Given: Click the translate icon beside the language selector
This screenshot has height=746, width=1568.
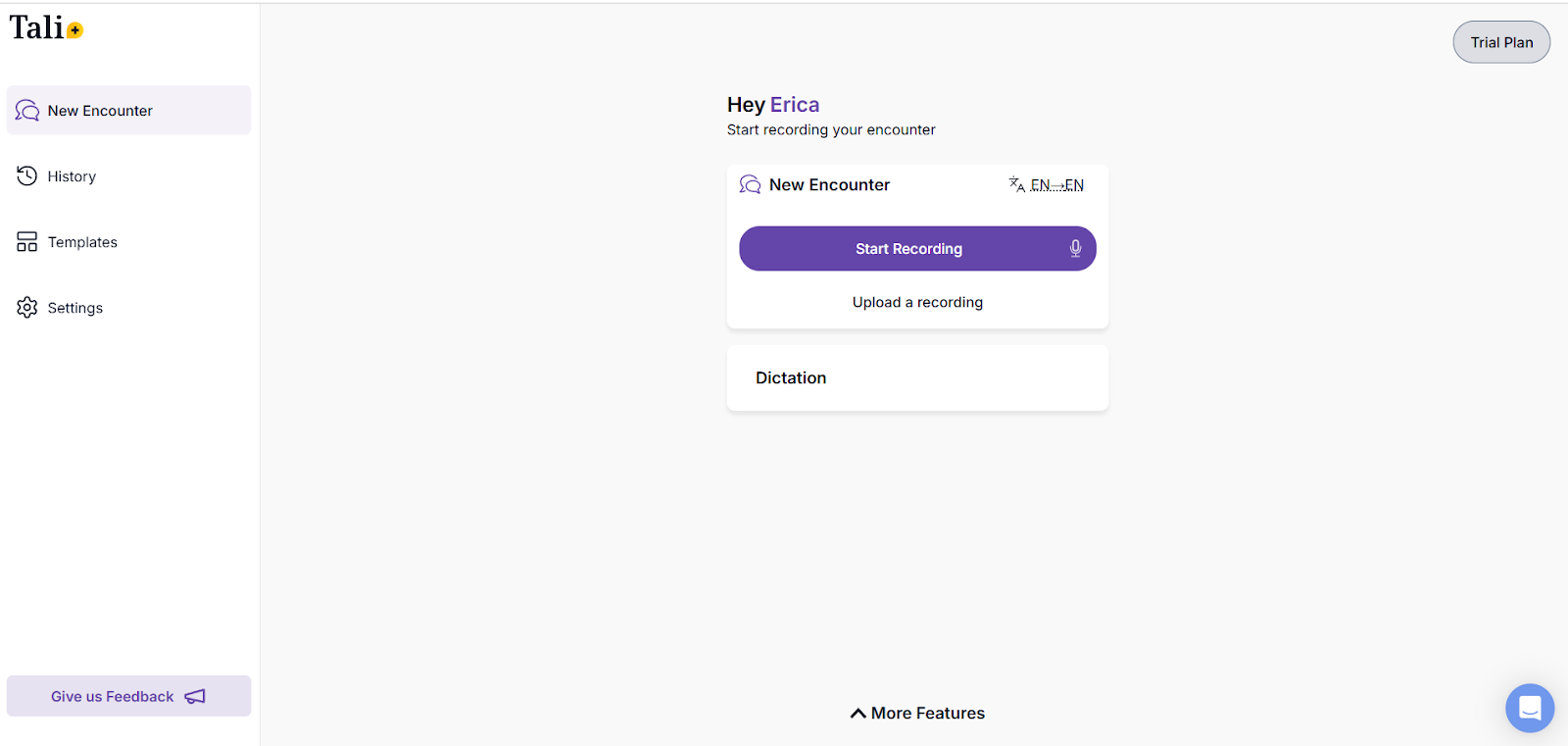Looking at the screenshot, I should tap(1015, 184).
